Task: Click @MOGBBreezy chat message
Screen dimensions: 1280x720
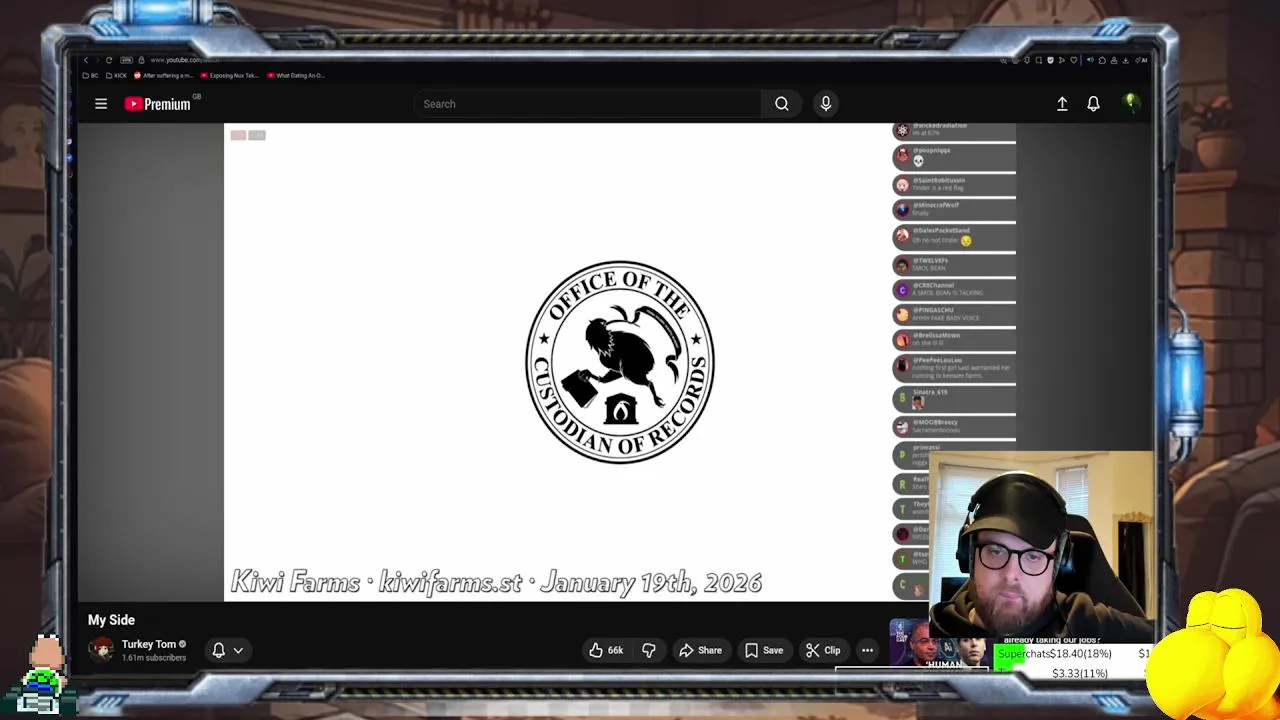Action: point(954,426)
